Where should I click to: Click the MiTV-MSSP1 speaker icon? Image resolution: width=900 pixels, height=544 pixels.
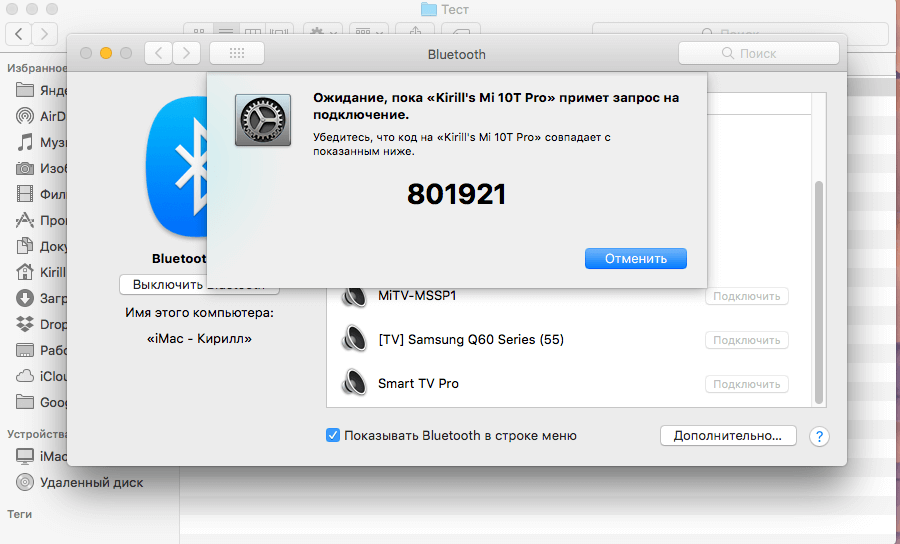354,297
